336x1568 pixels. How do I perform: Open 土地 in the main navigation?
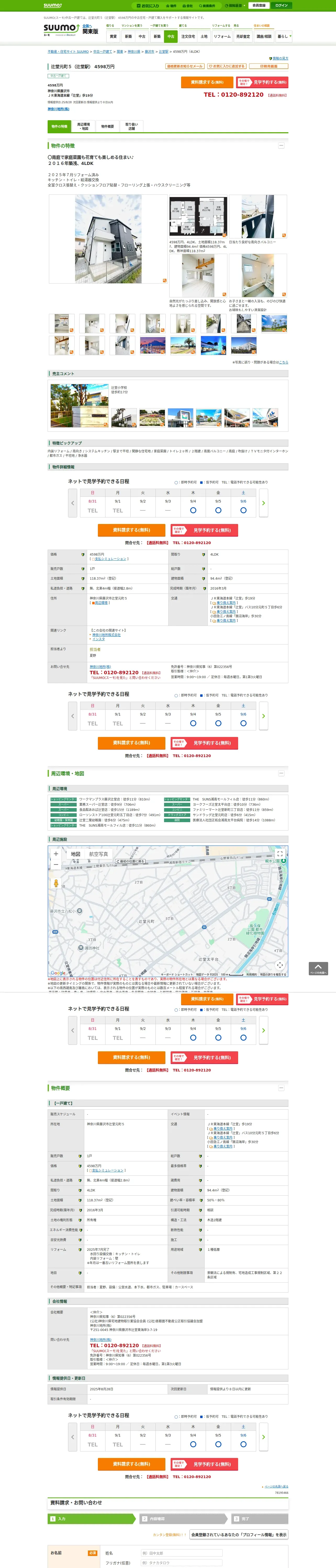coord(204,37)
